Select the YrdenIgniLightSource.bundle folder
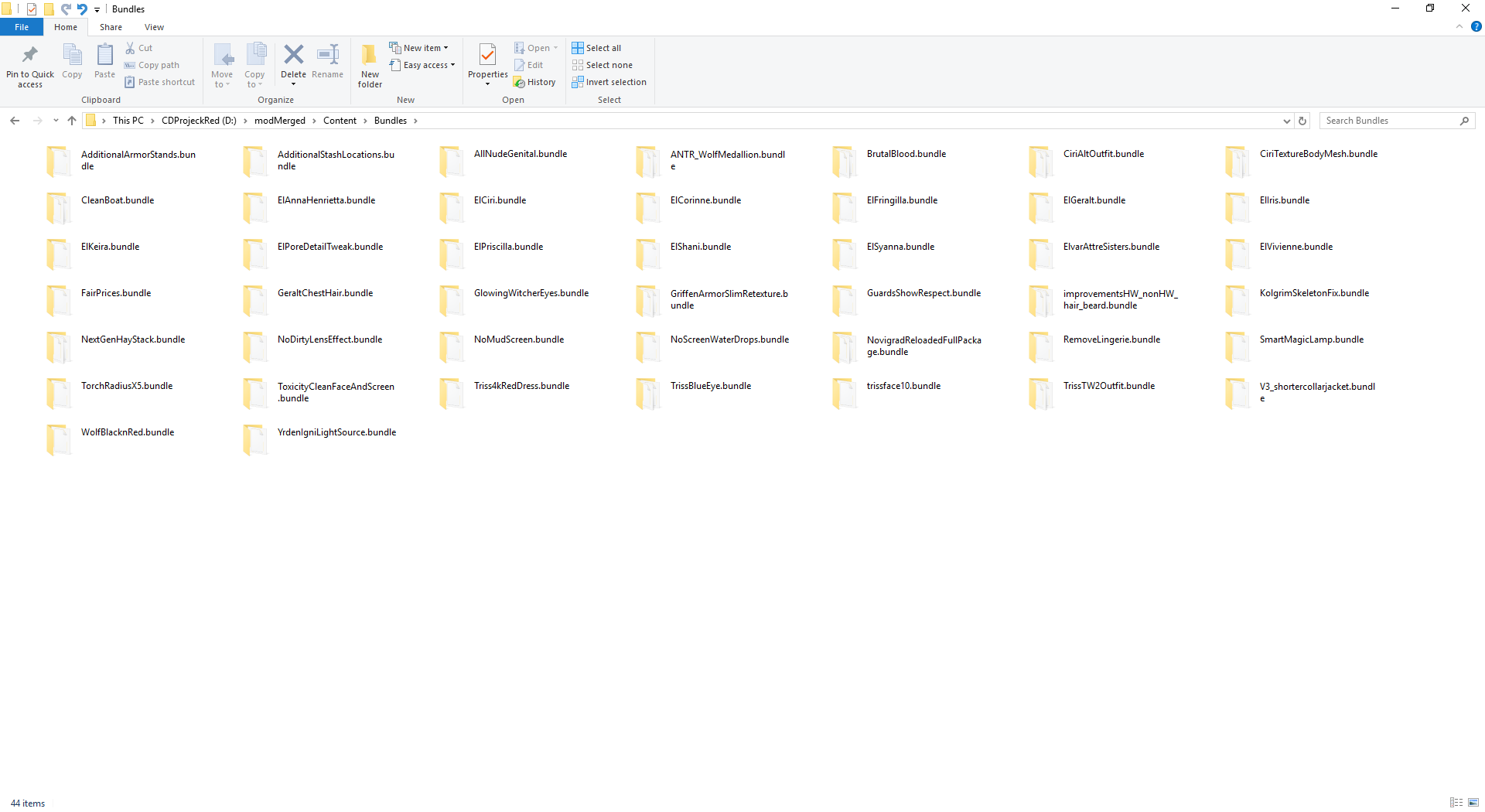 [336, 432]
